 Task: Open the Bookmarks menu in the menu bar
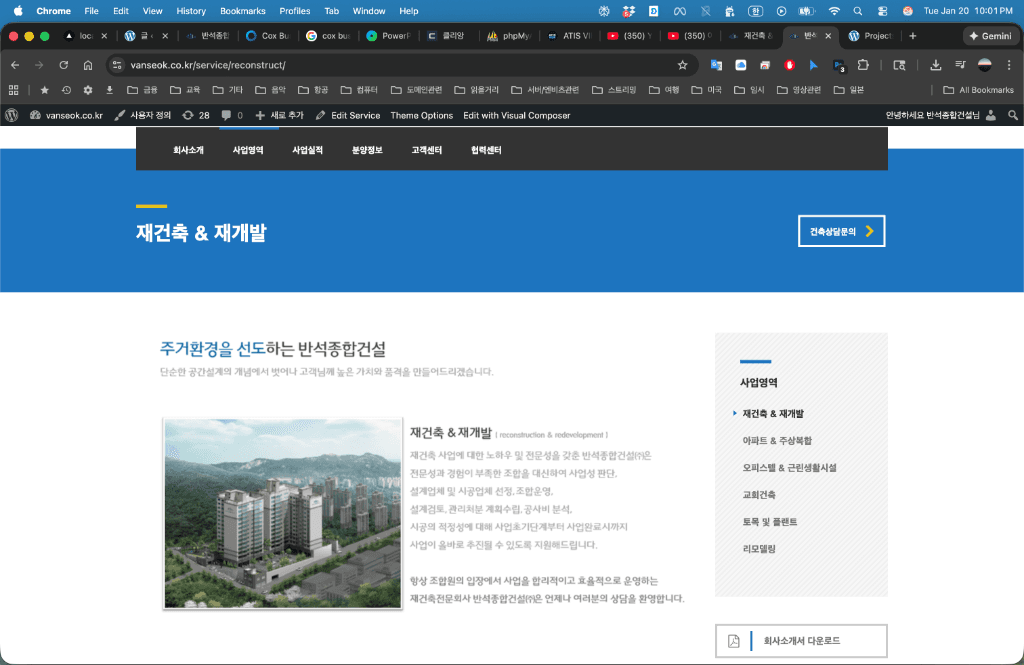[x=240, y=11]
